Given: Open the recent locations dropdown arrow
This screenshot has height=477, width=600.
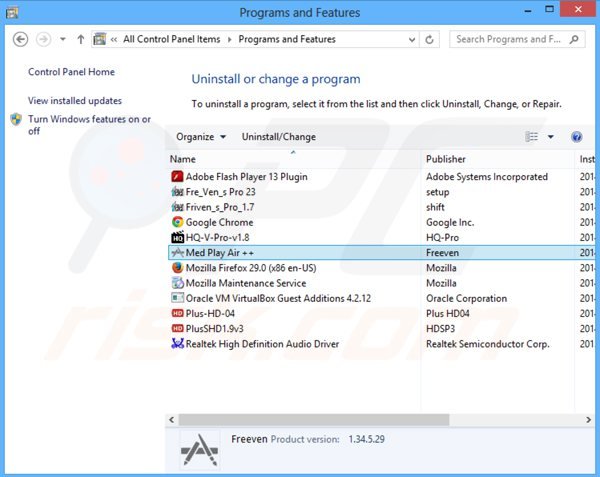Looking at the screenshot, I should [x=62, y=39].
